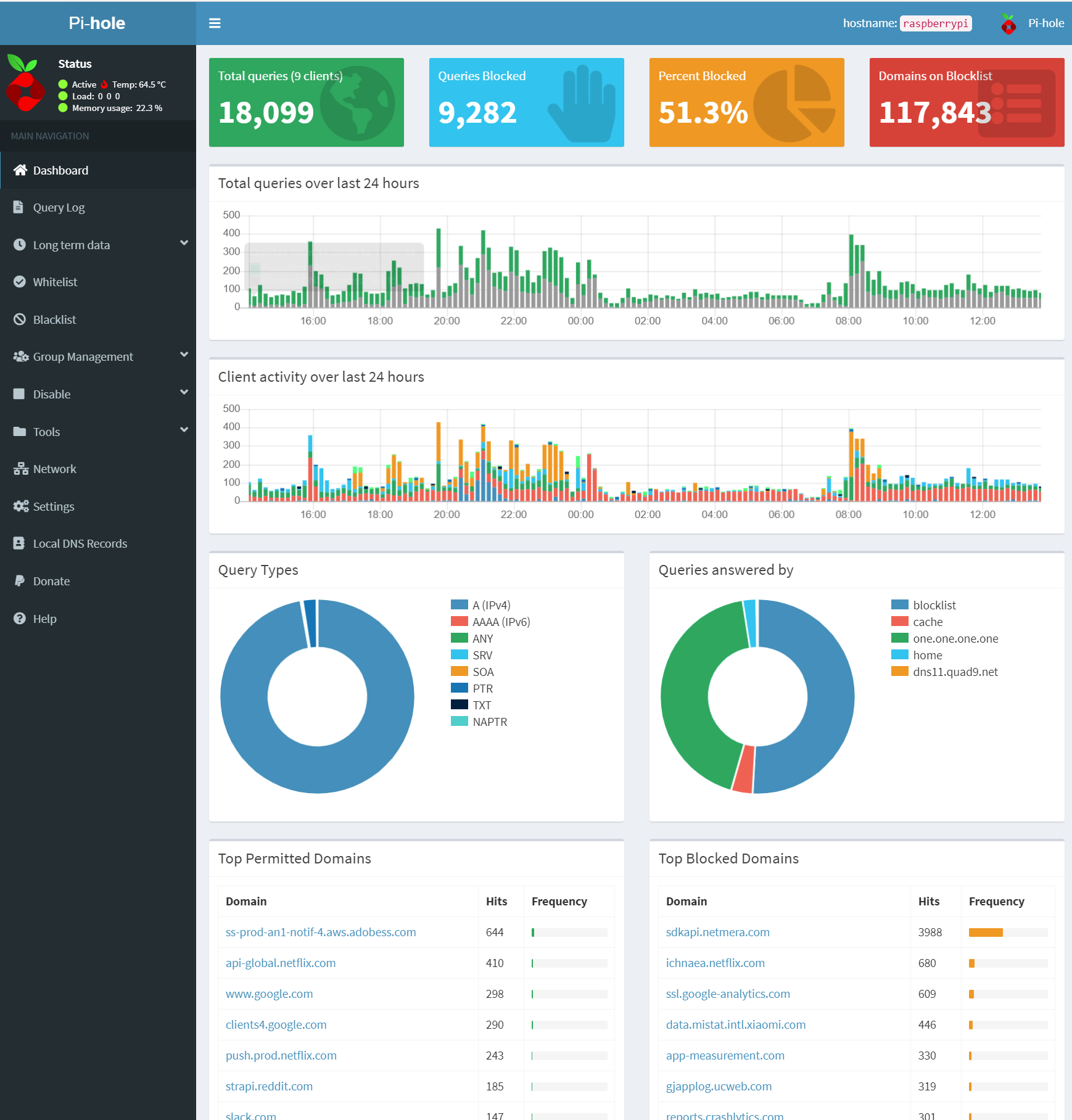The height and width of the screenshot is (1120, 1072).
Task: Open the Donate menu item
Action: point(98,581)
